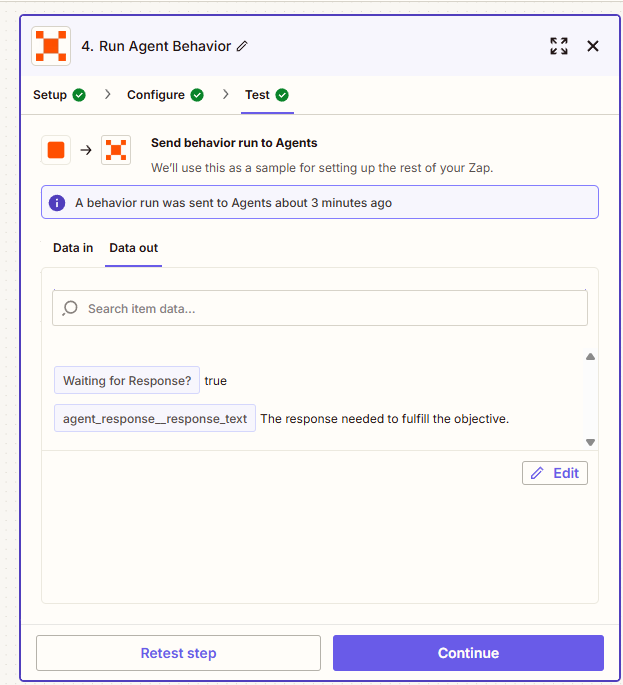The width and height of the screenshot is (623, 685).
Task: Focus the Search item data field
Action: click(320, 308)
